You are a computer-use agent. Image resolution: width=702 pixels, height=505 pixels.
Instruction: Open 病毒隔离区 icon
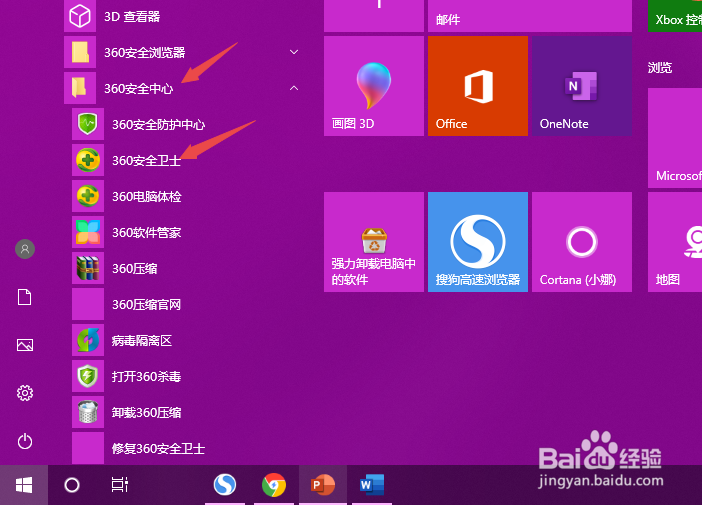88,340
